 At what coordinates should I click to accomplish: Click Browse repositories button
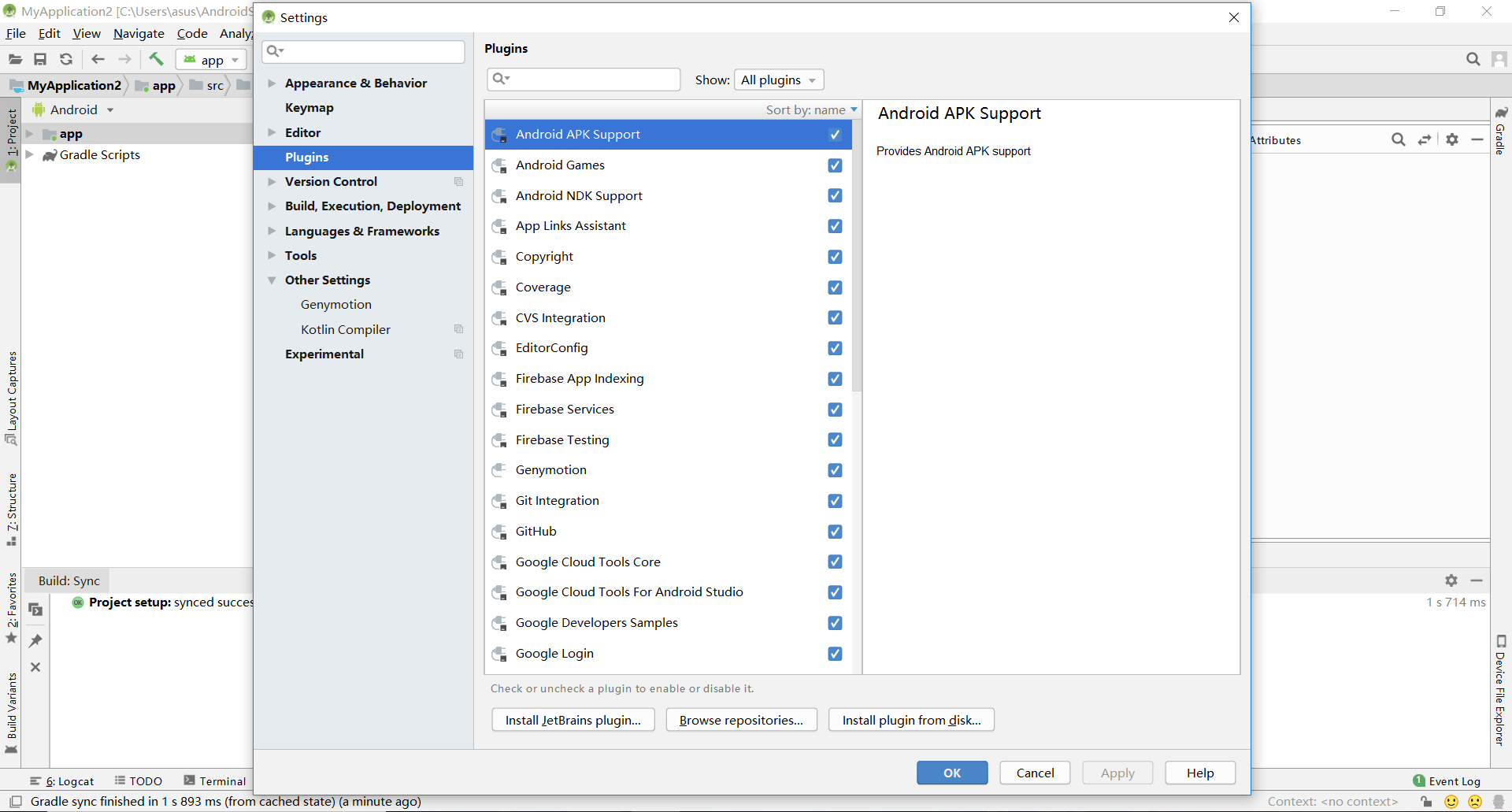point(741,720)
